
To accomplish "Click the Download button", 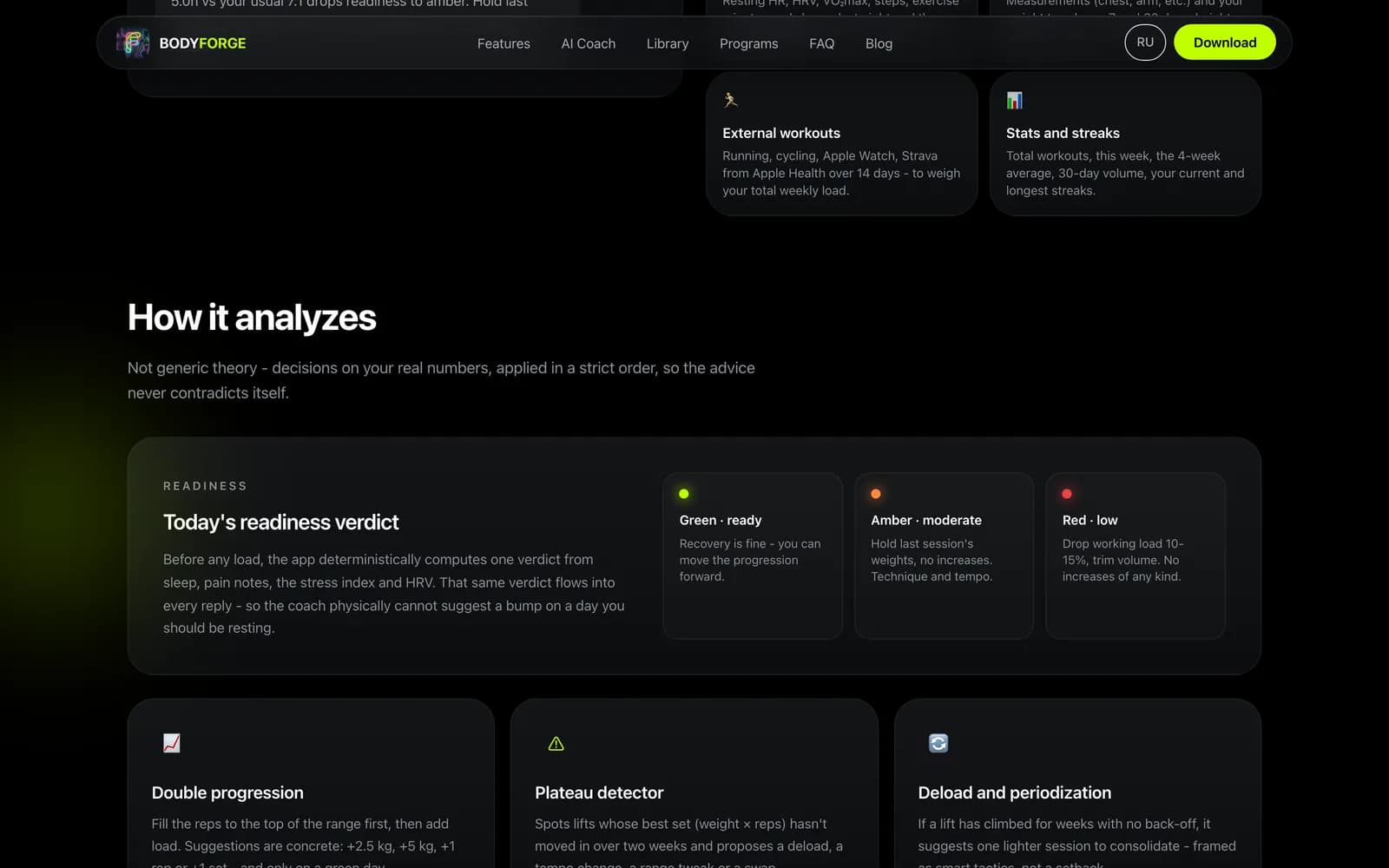I will coord(1224,43).
